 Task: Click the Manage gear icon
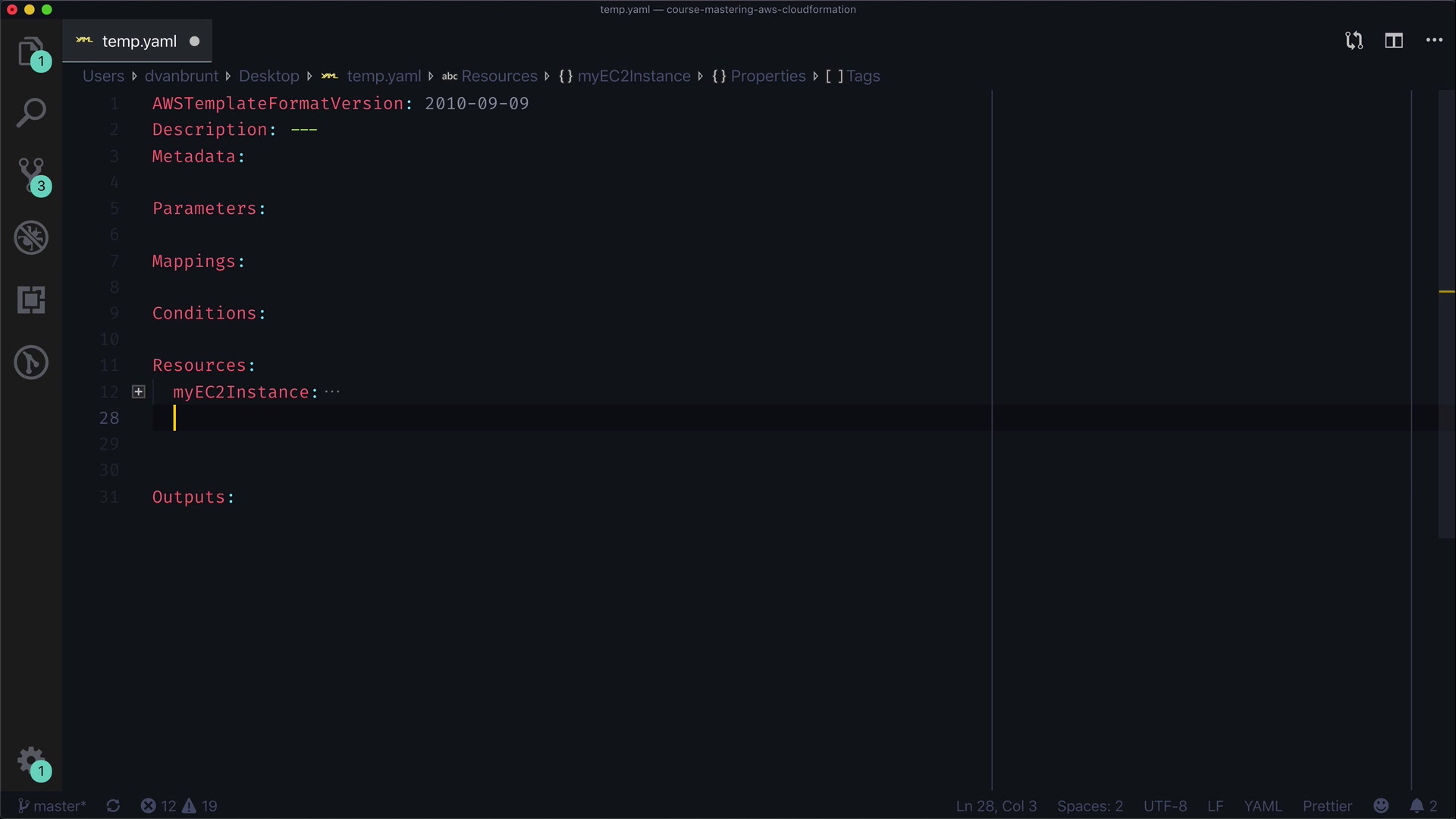tap(31, 759)
